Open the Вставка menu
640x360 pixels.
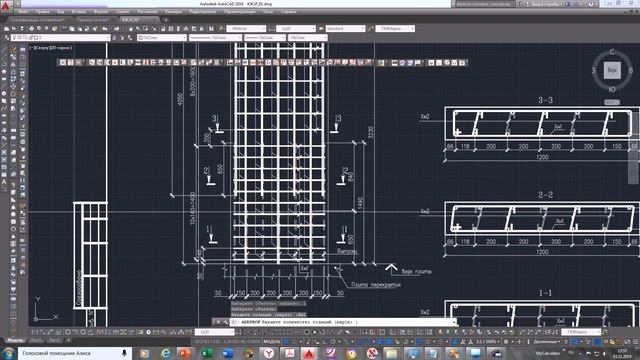point(79,12)
